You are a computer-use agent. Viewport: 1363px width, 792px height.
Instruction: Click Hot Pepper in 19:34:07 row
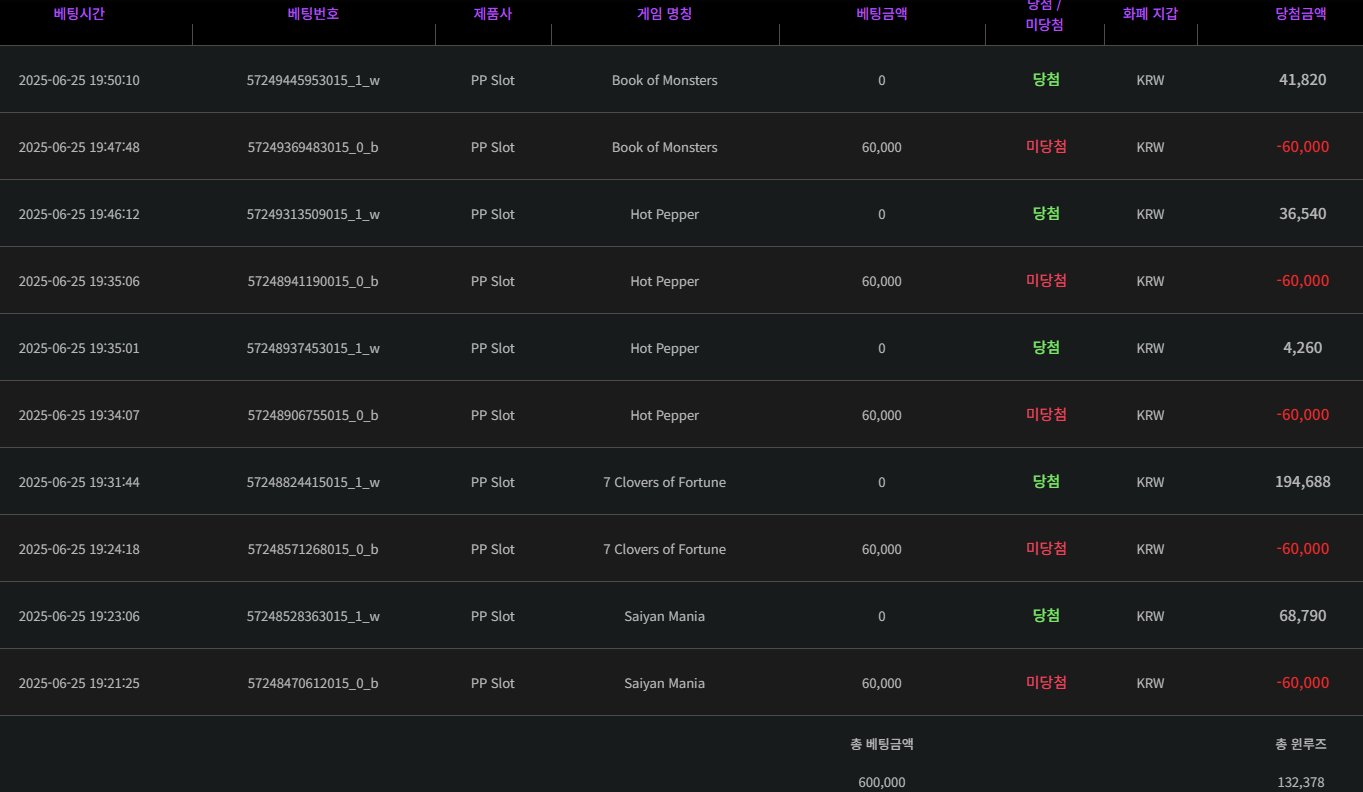665,415
